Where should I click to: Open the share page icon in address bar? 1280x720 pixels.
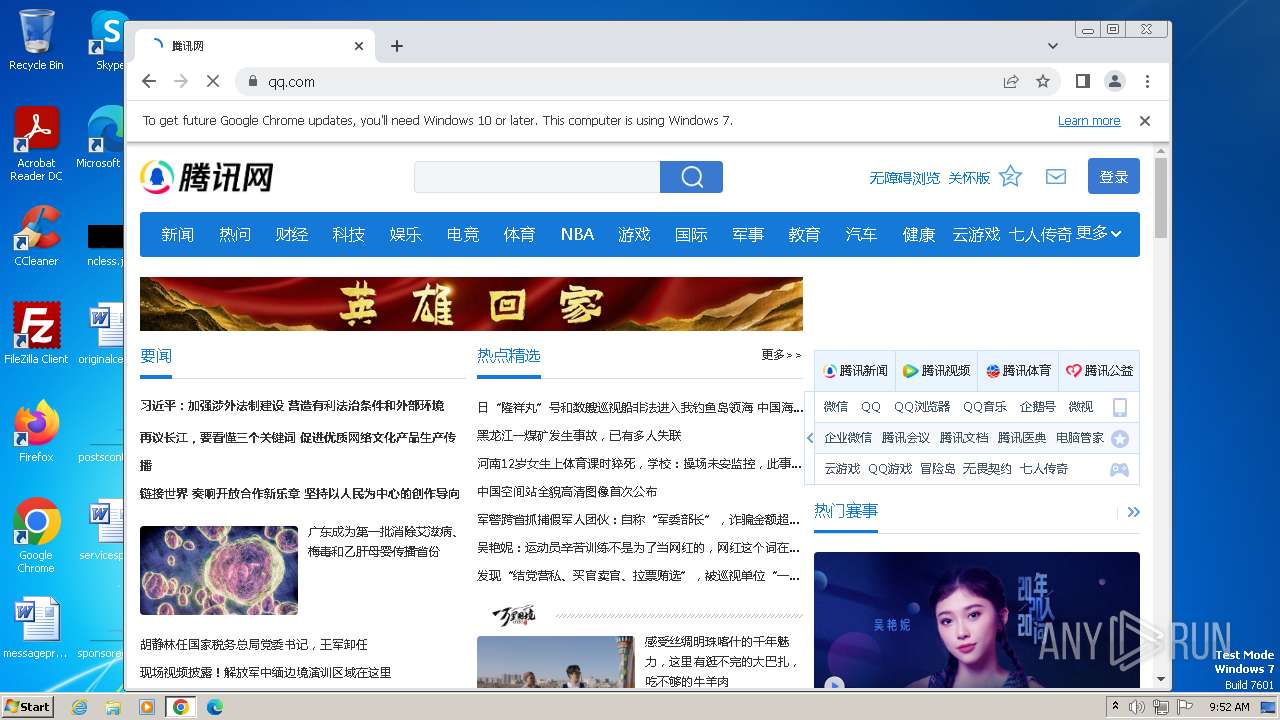pos(1011,81)
